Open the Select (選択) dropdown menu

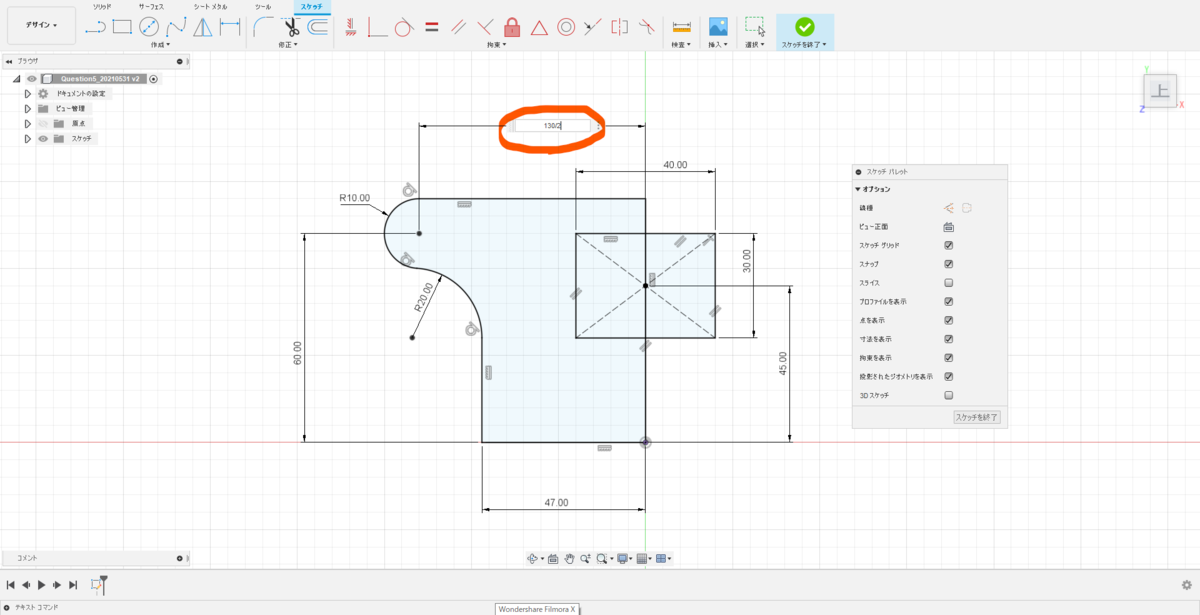[755, 45]
